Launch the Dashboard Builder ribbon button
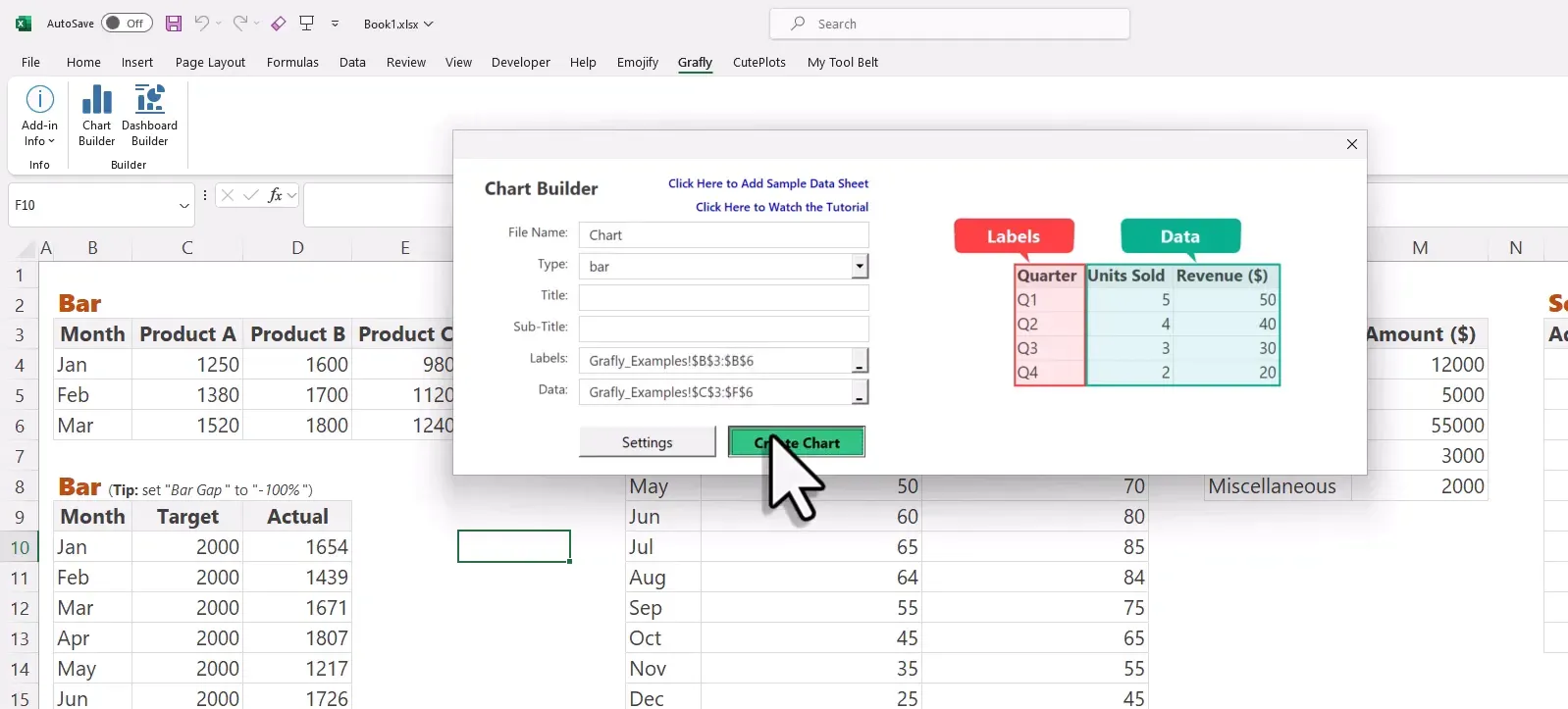This screenshot has height=709, width=1568. (149, 116)
